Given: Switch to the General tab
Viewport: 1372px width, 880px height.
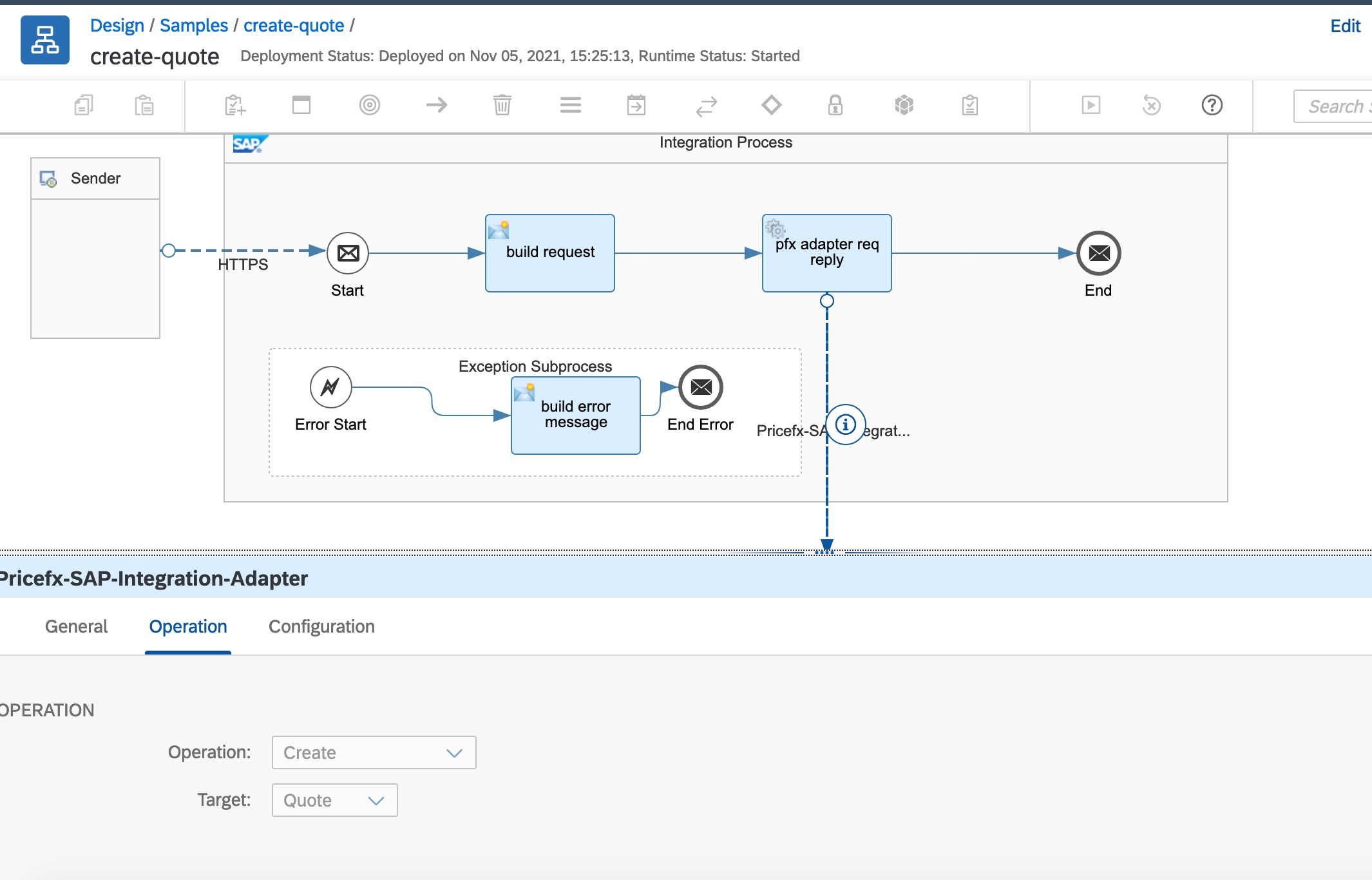Looking at the screenshot, I should (x=76, y=626).
